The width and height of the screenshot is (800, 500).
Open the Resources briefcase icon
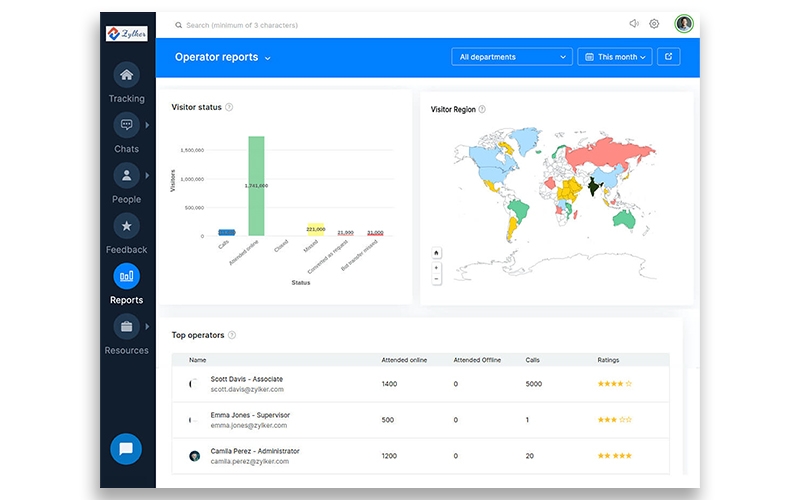coord(127,327)
